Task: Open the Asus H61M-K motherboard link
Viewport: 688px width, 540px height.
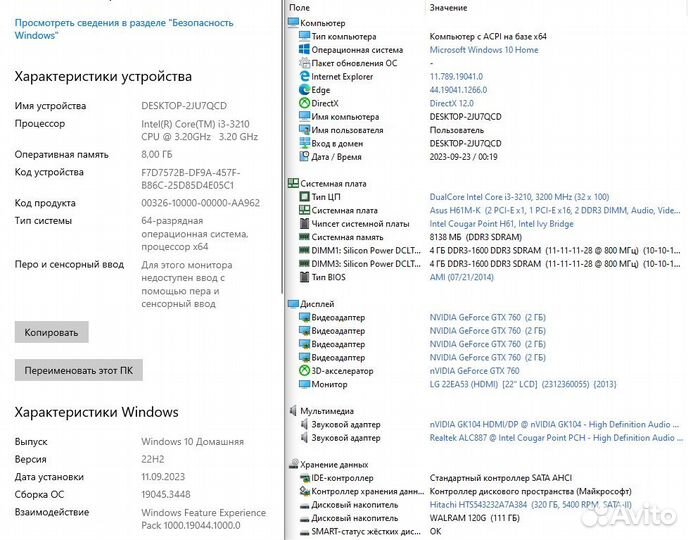Action: (x=555, y=210)
